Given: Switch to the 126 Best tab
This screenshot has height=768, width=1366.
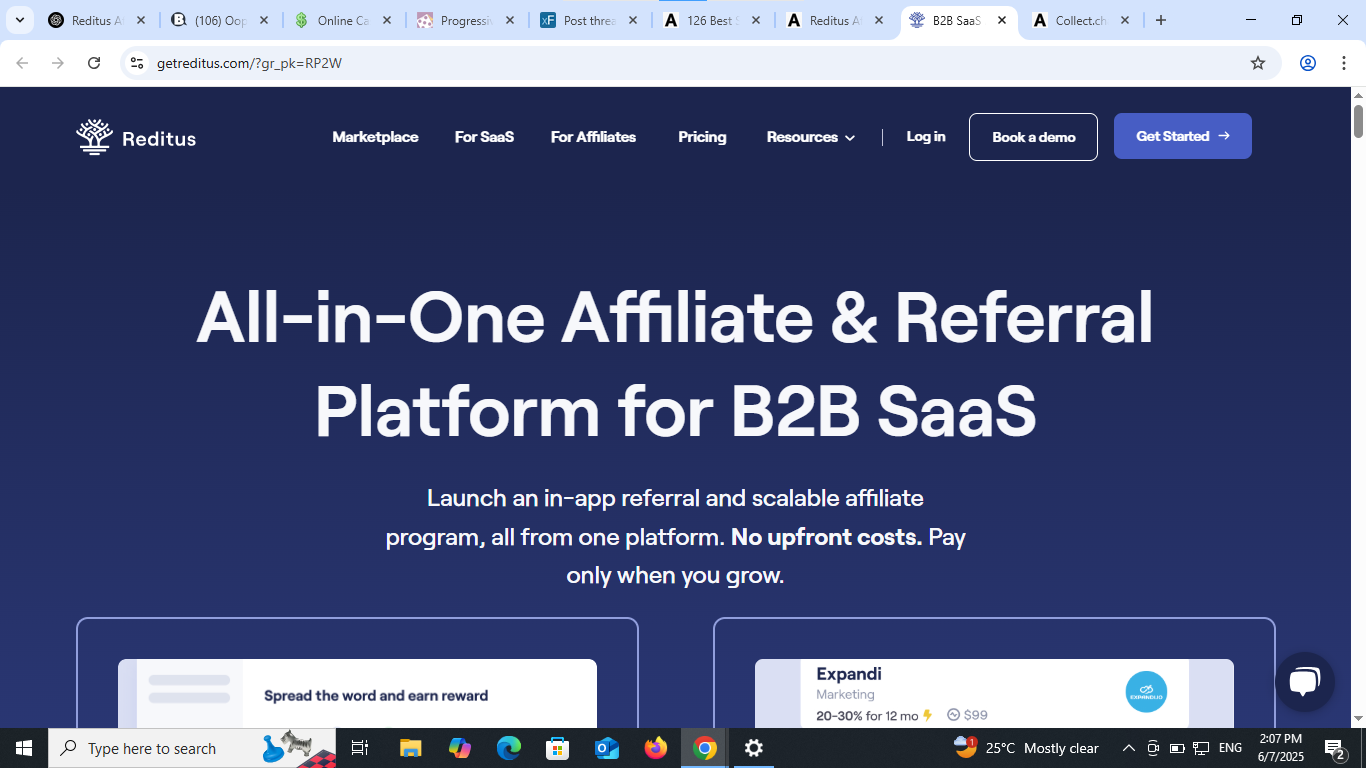Looking at the screenshot, I should click(x=710, y=20).
